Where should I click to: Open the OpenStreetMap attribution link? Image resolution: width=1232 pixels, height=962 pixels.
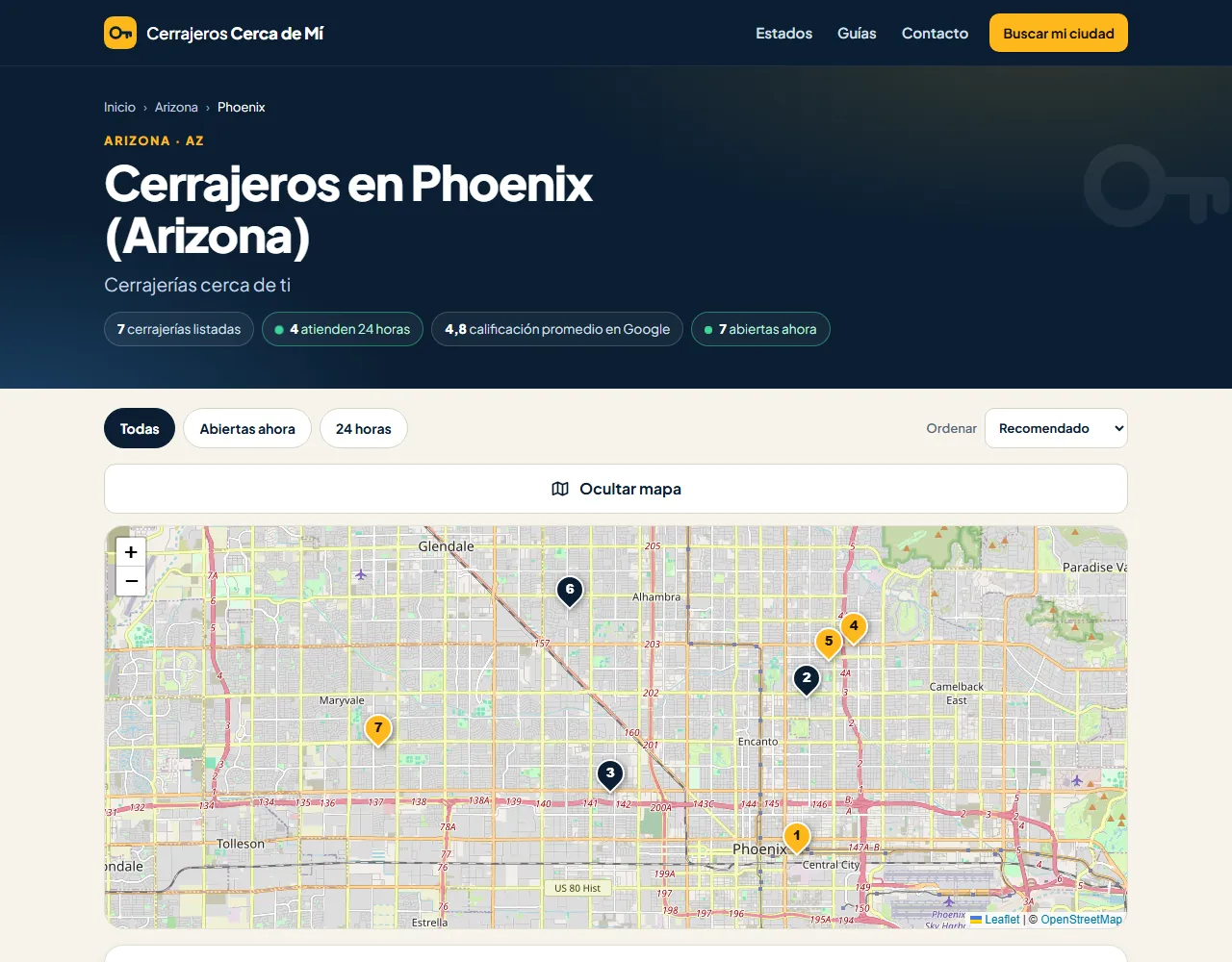(1081, 920)
